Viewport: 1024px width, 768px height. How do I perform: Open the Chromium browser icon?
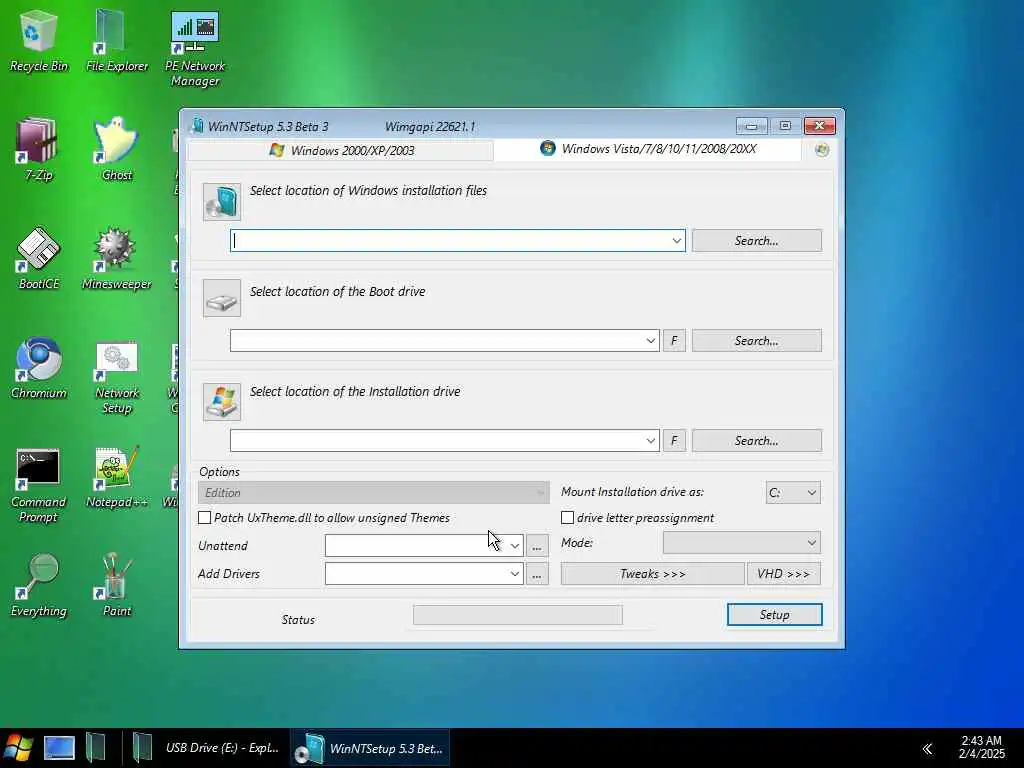39,368
